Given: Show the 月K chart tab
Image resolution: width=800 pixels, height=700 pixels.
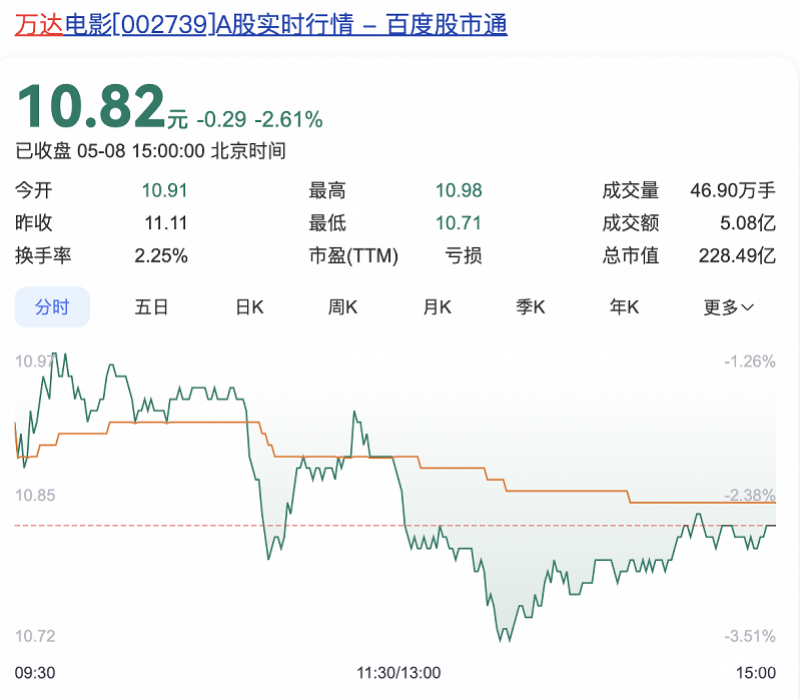Looking at the screenshot, I should point(437,307).
